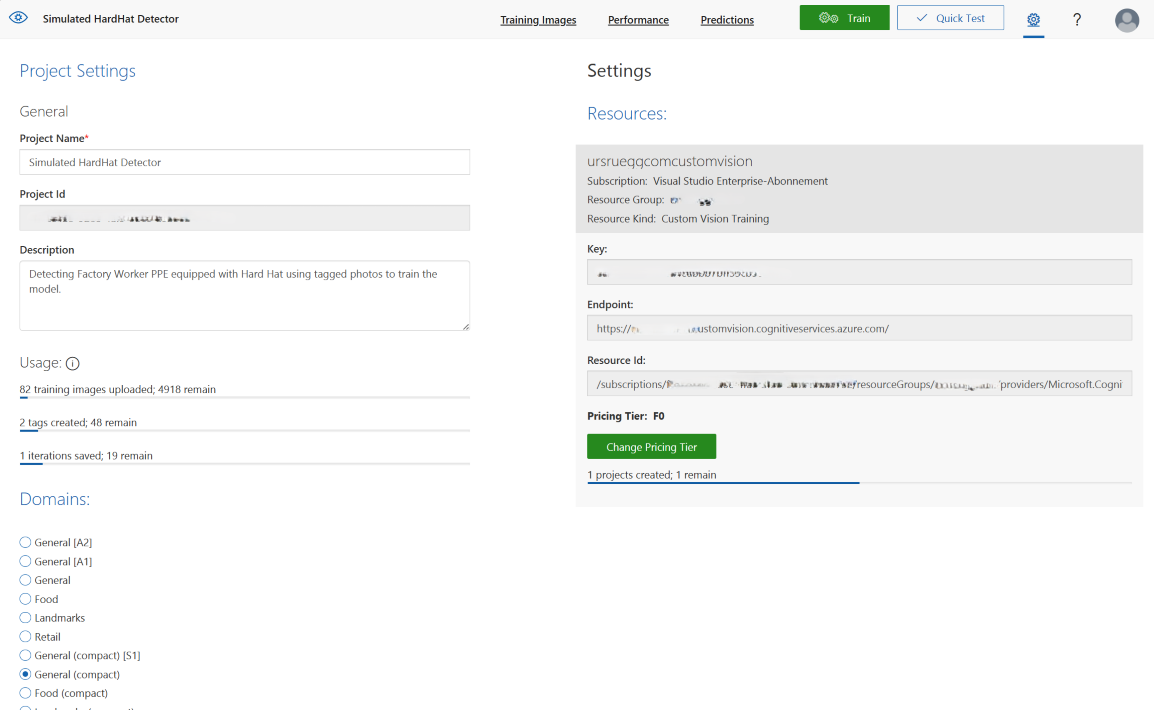The width and height of the screenshot is (1154, 710).
Task: Switch to Predictions tab
Action: pyautogui.click(x=727, y=20)
